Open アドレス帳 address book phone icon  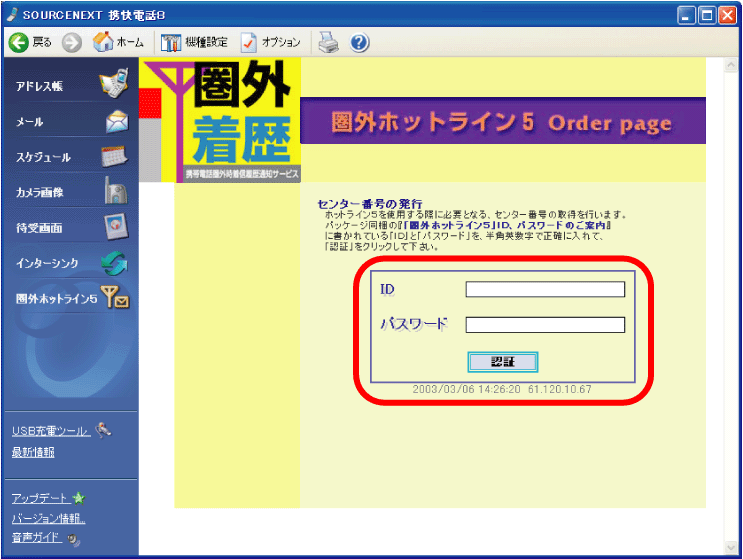(114, 83)
